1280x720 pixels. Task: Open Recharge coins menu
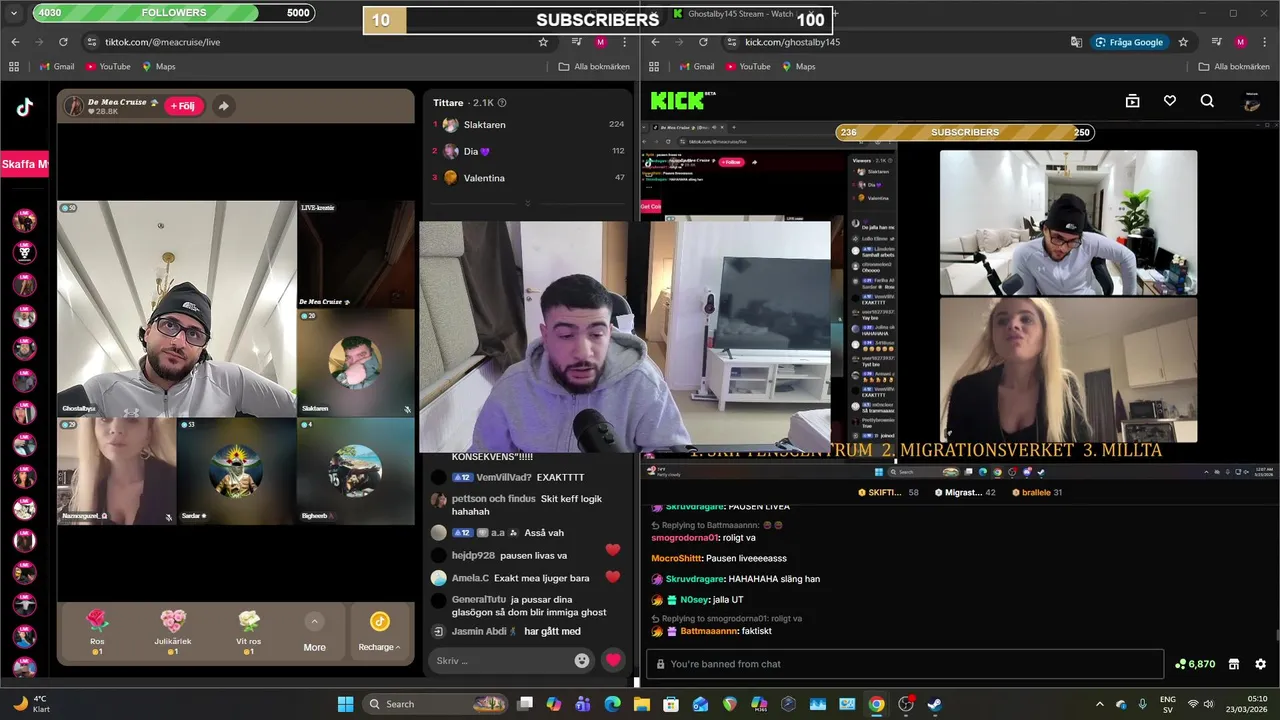379,632
